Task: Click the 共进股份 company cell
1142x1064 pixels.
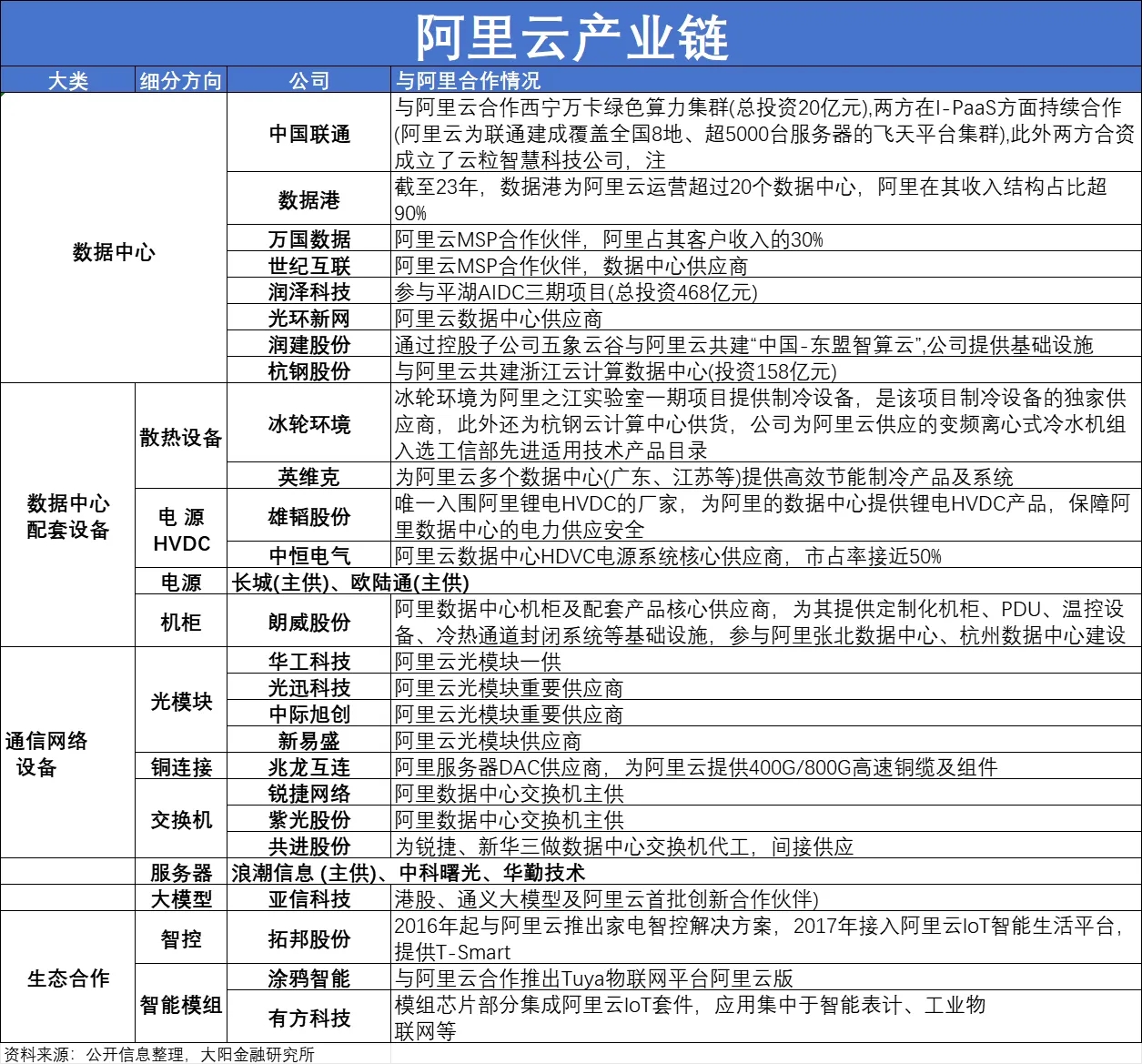Action: pyautogui.click(x=309, y=846)
